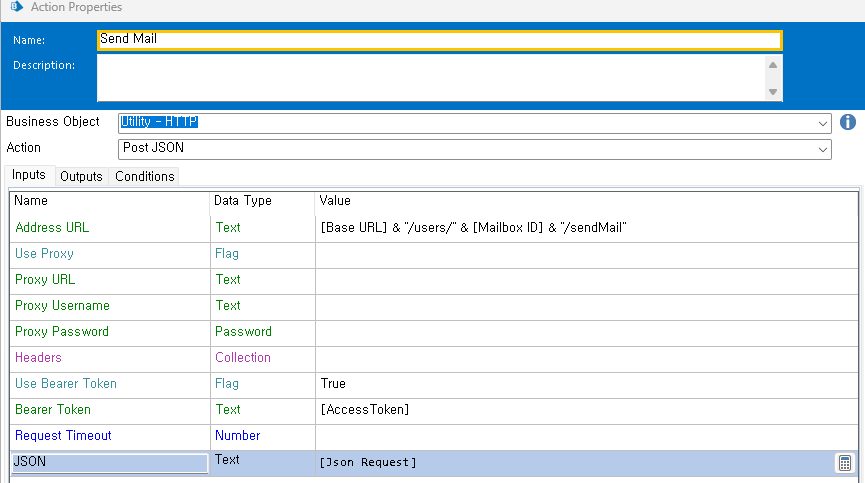Open the expression calculator icon in JSON row
865x483 pixels.
(844, 462)
